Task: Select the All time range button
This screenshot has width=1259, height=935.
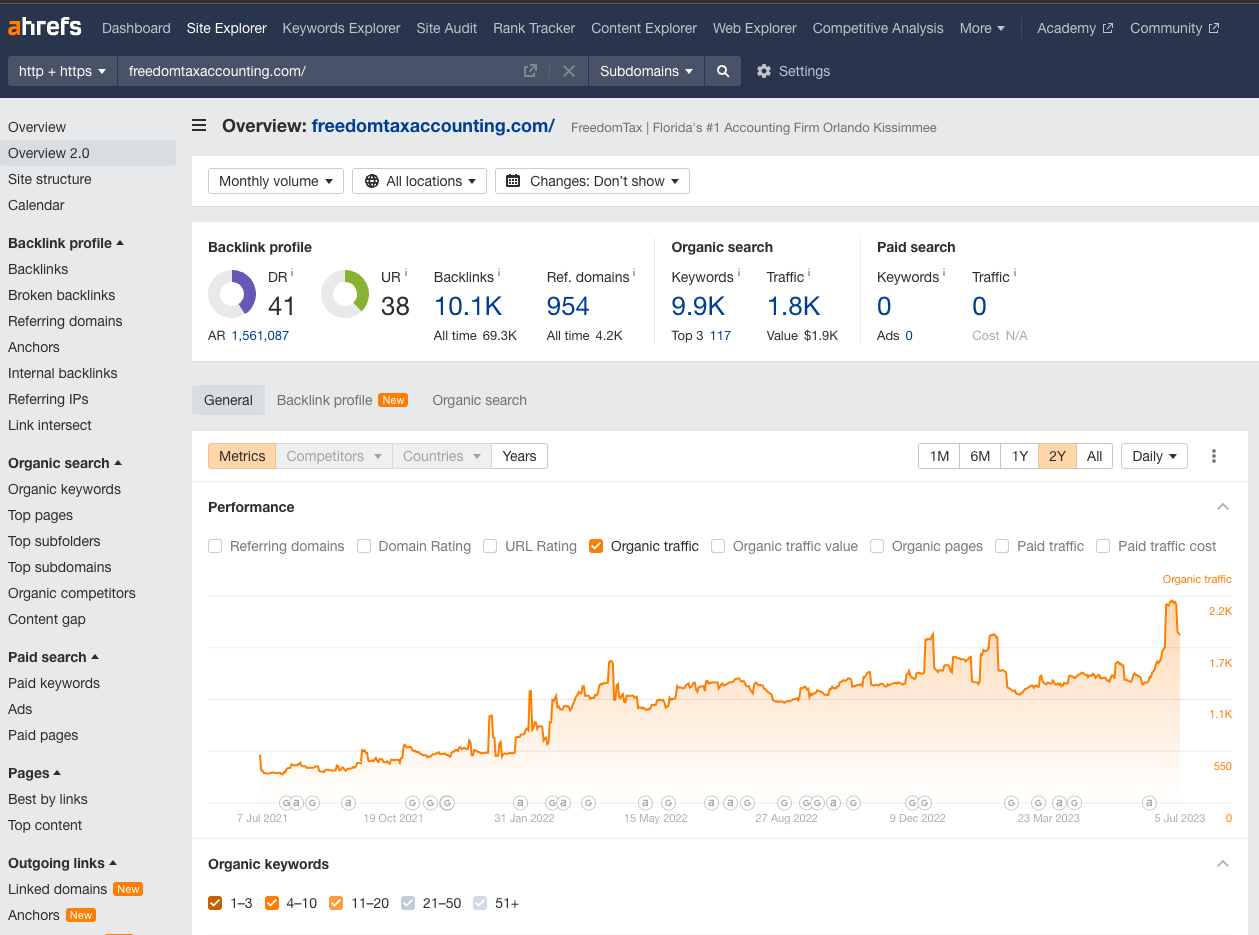Action: (x=1094, y=456)
